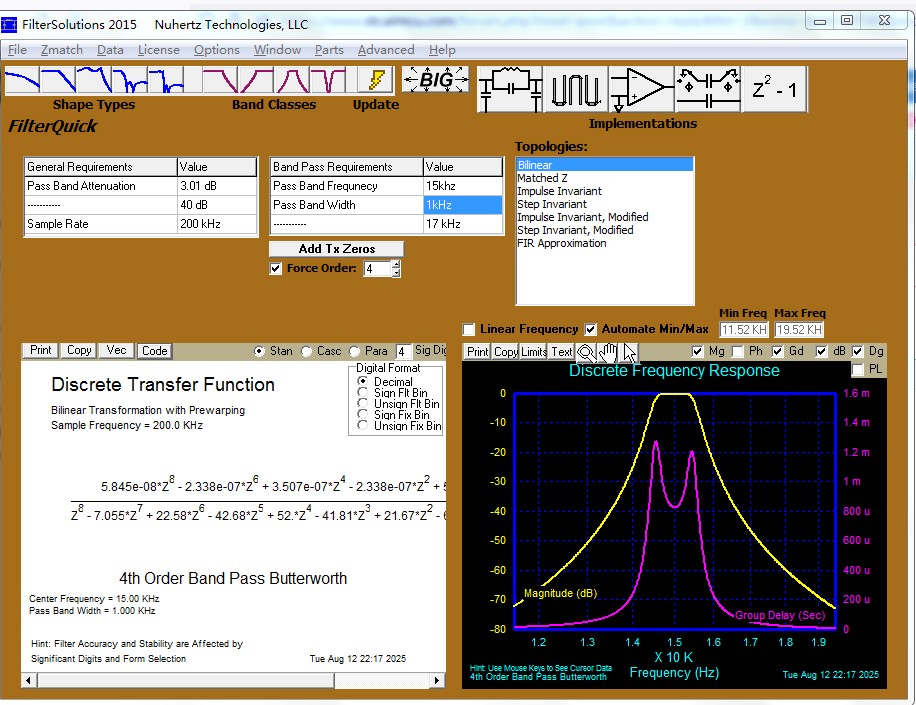Choose the low pass band class icon

point(220,81)
